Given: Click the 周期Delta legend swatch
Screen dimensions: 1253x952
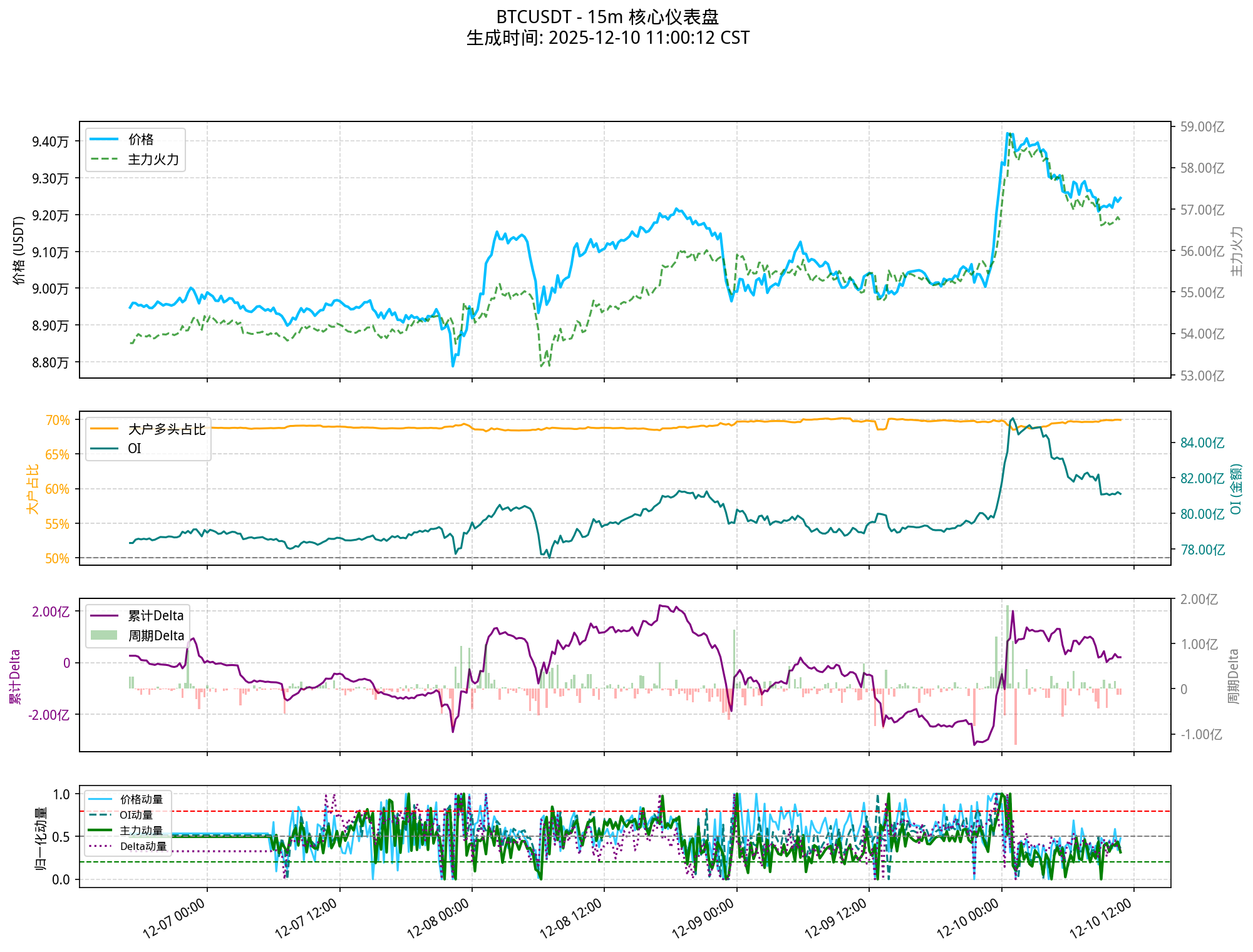Looking at the screenshot, I should click(104, 635).
